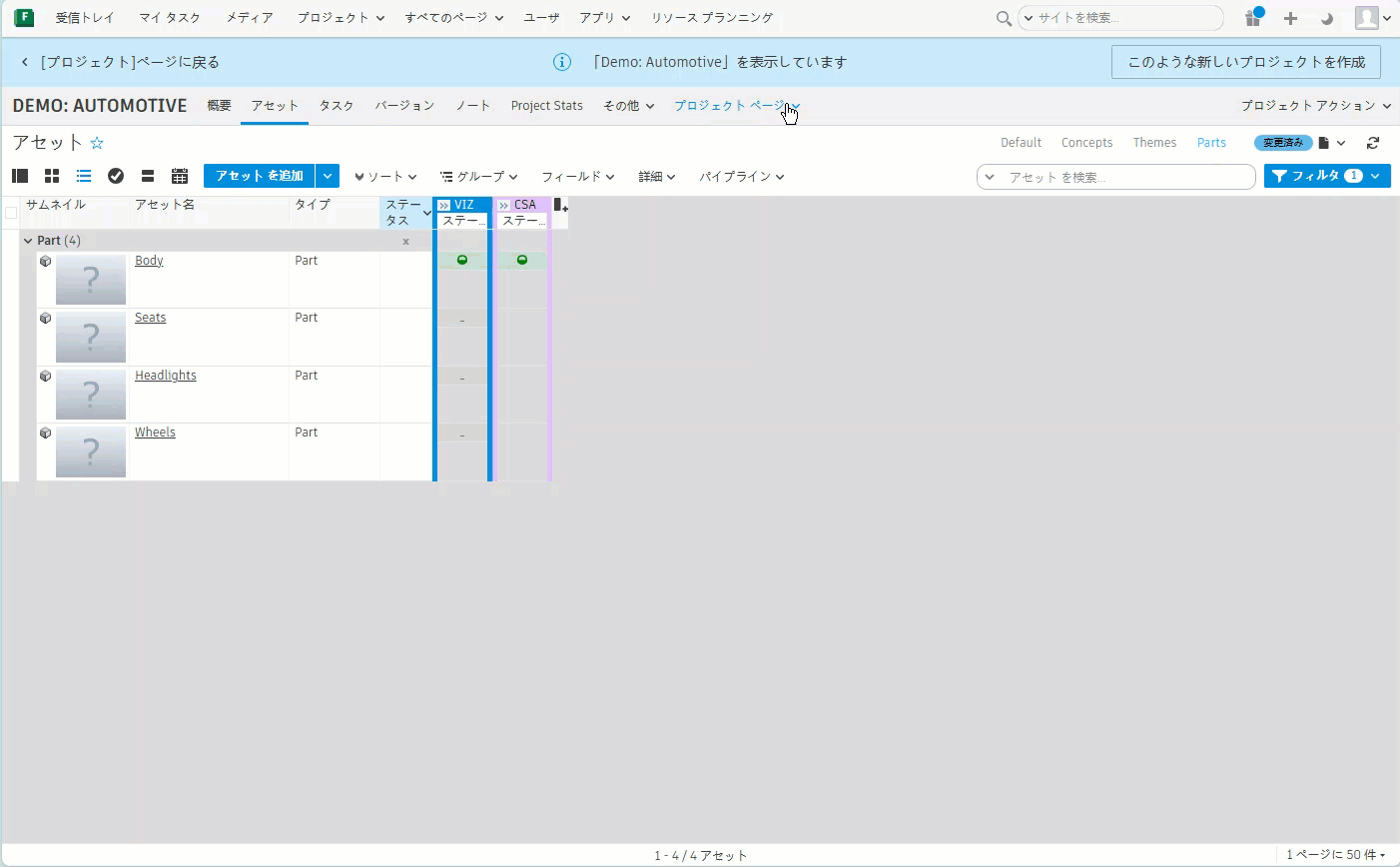Screen dimensions: 1400x867
Task: Click the add column icon after CSA
Action: pyautogui.click(x=560, y=205)
